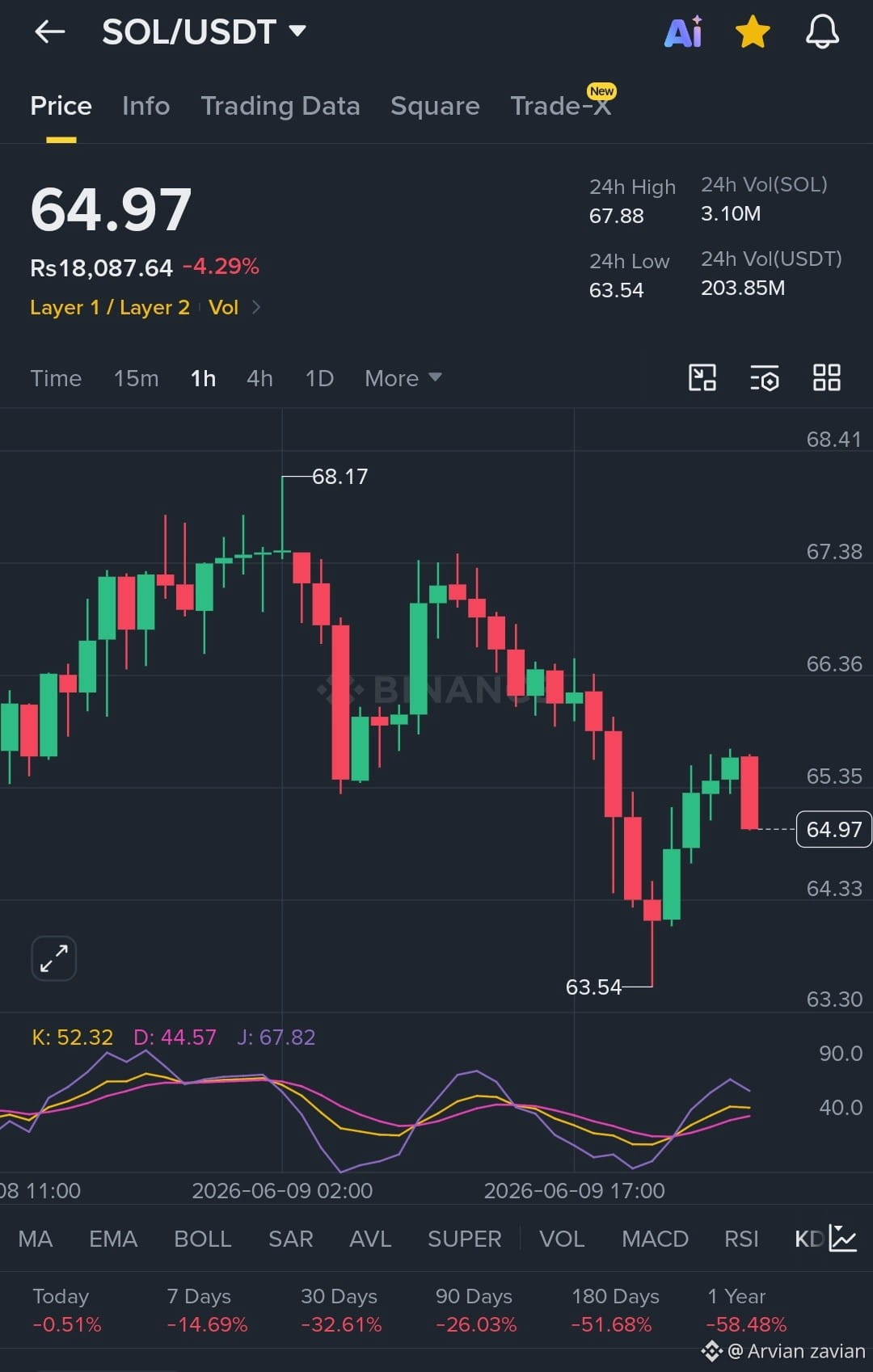Toggle the BOLL overlay indicator

(203, 1239)
